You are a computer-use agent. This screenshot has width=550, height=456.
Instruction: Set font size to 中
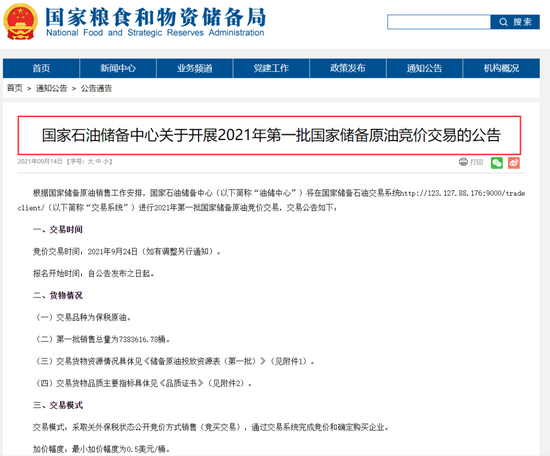(x=98, y=161)
